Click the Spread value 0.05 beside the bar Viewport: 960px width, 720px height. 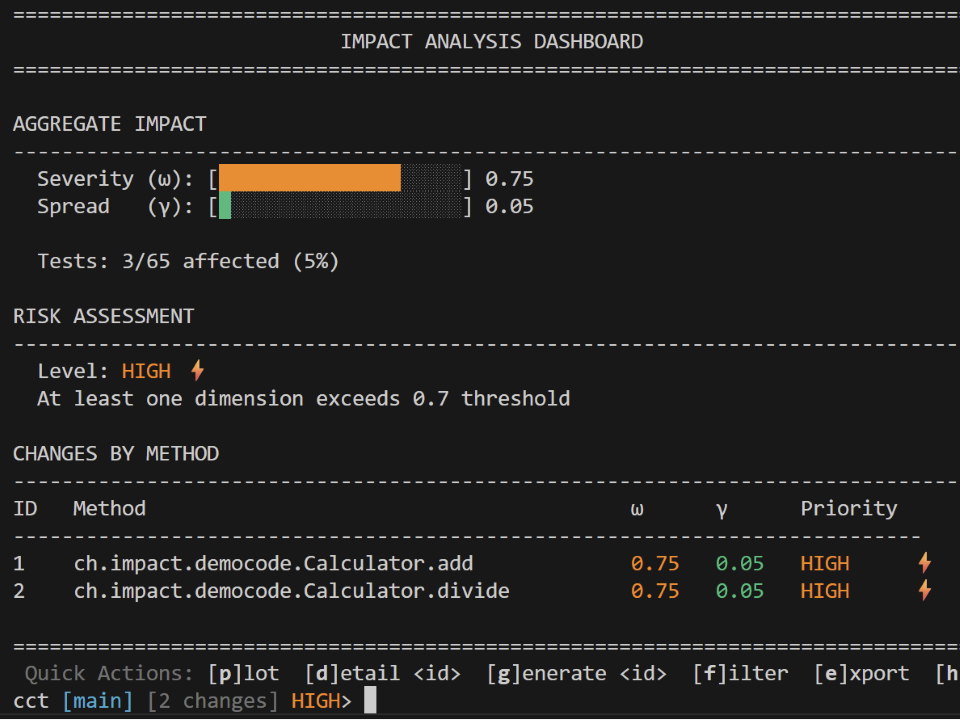(x=509, y=206)
